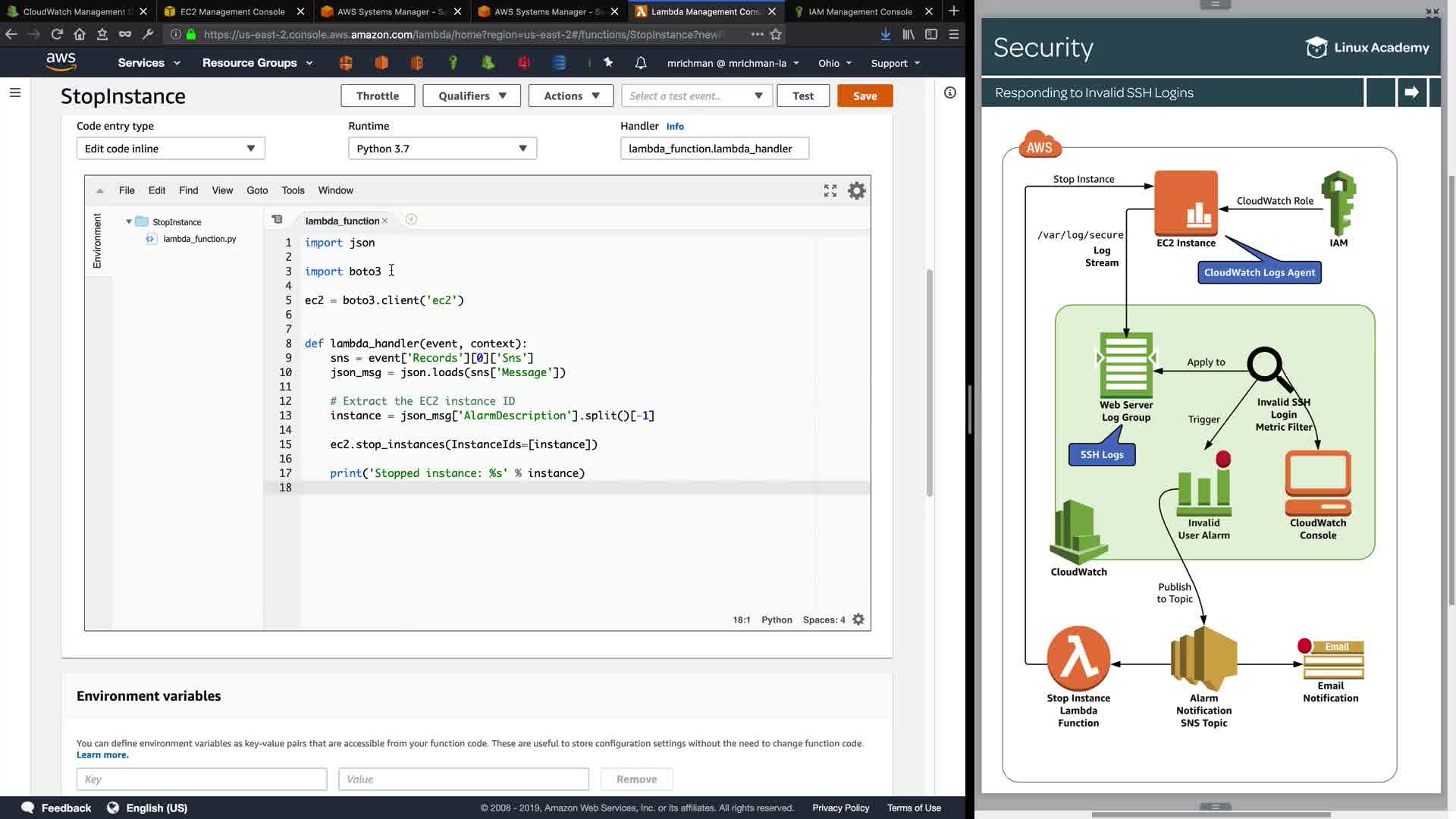
Task: Click the AWS logo home icon
Action: coord(61,62)
